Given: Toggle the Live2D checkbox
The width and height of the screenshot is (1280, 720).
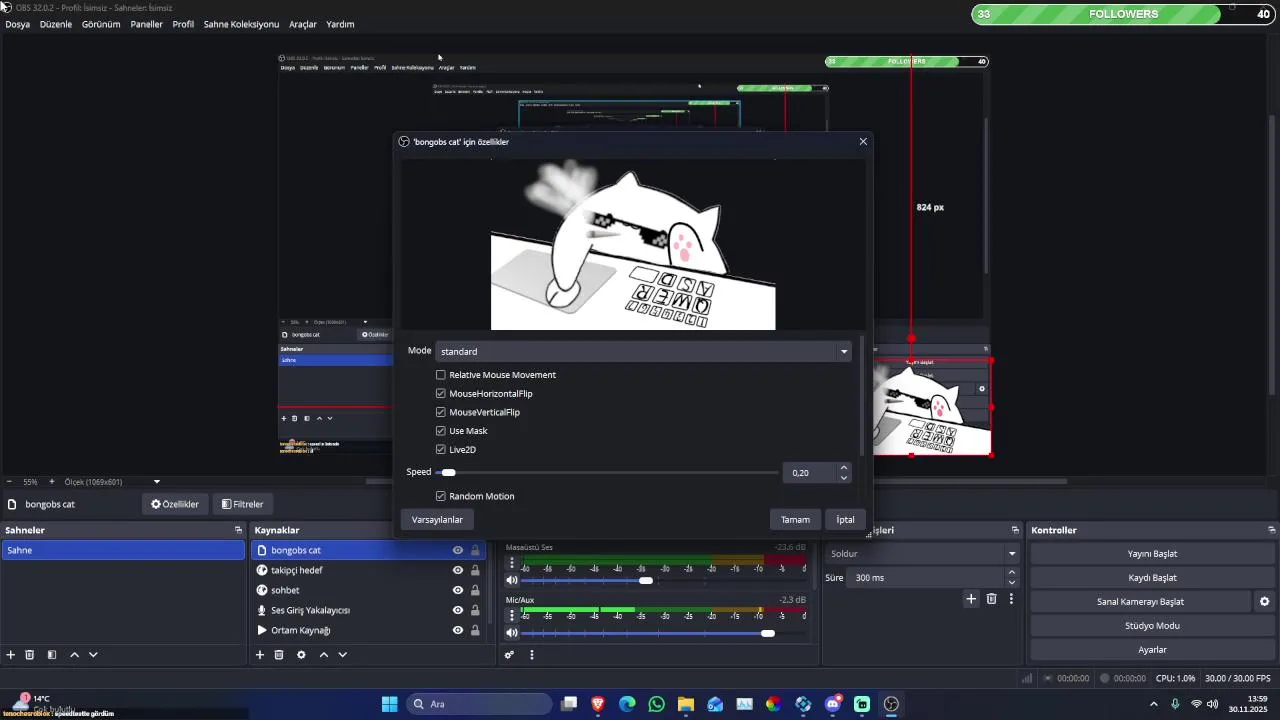Looking at the screenshot, I should (x=440, y=450).
